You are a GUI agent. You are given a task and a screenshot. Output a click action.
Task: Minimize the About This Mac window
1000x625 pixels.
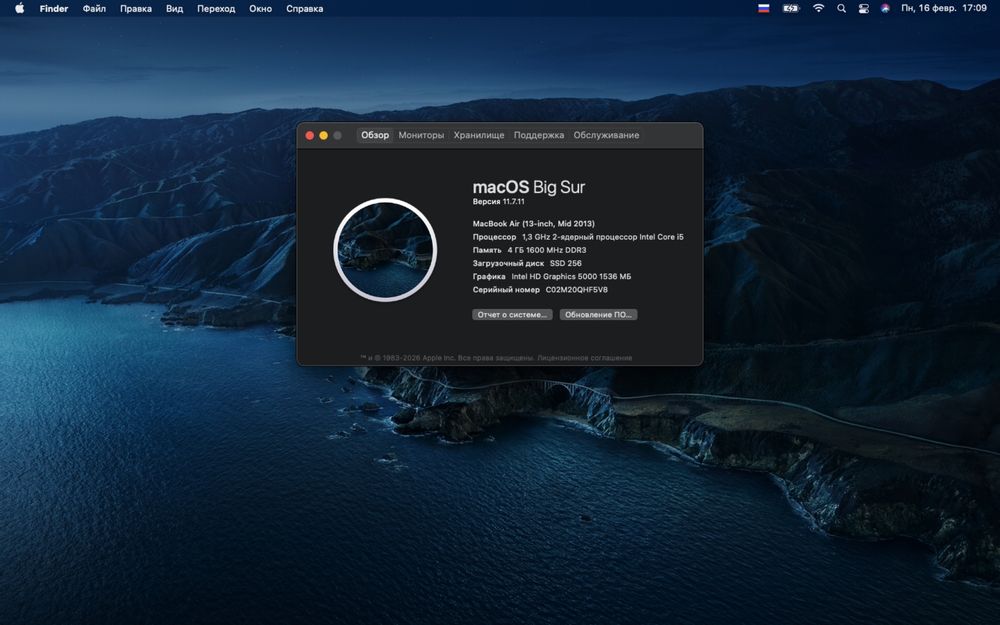click(x=323, y=135)
